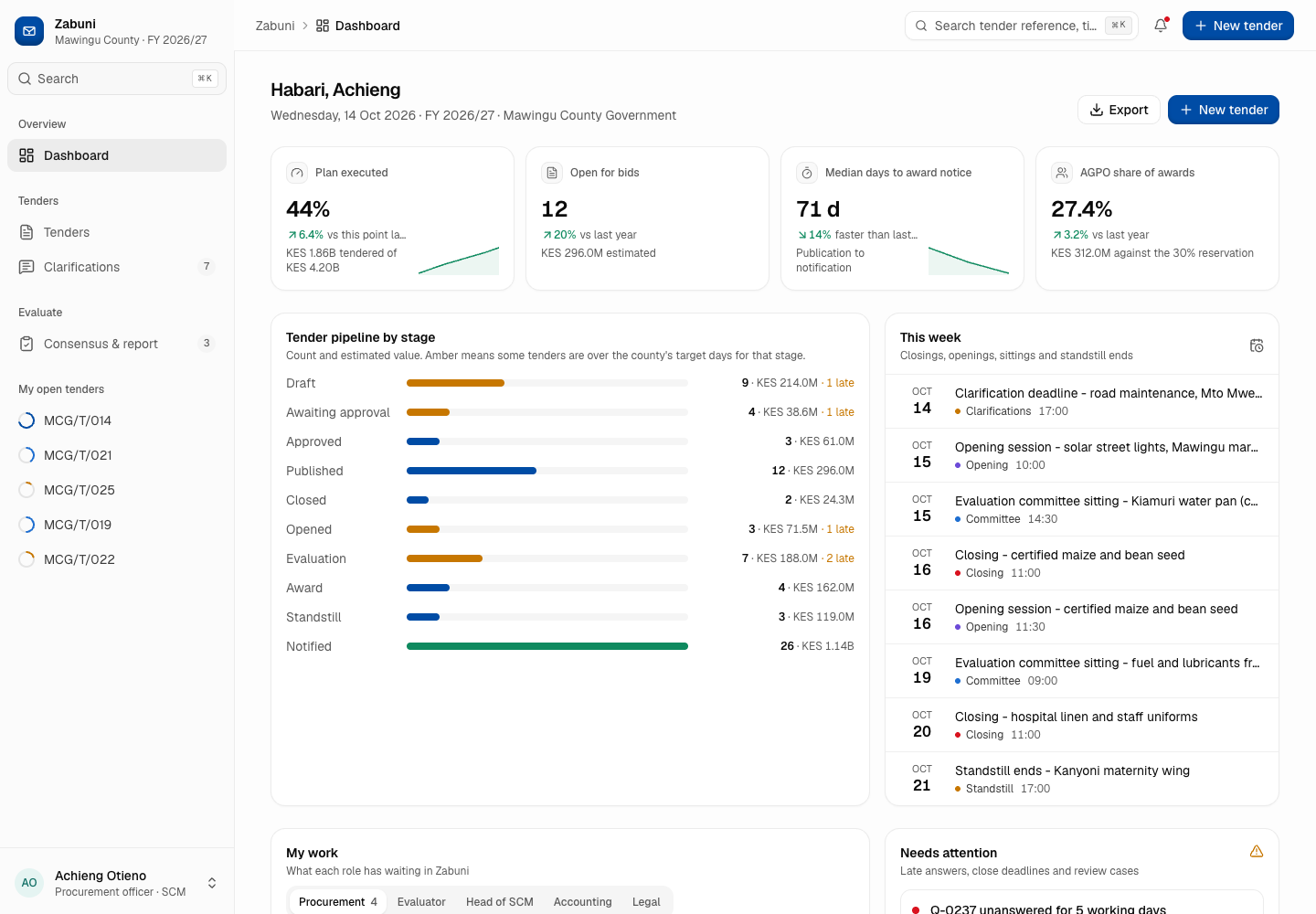Click the AO user avatar
The height and width of the screenshot is (914, 1316).
point(29,883)
